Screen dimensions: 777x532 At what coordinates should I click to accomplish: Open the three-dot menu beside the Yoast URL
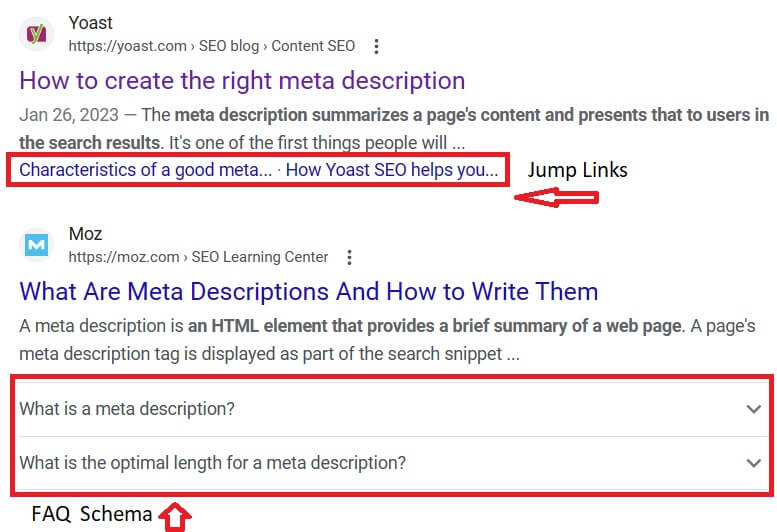[x=376, y=46]
